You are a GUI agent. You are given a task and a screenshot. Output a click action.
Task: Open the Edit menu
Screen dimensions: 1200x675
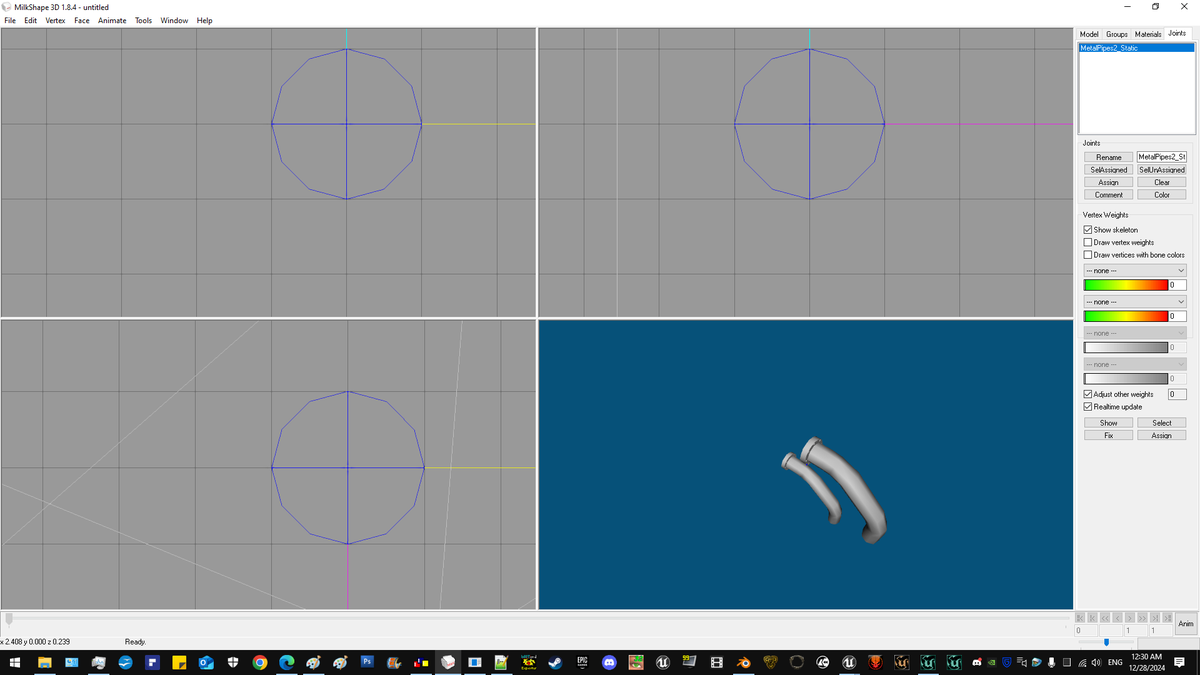[30, 20]
